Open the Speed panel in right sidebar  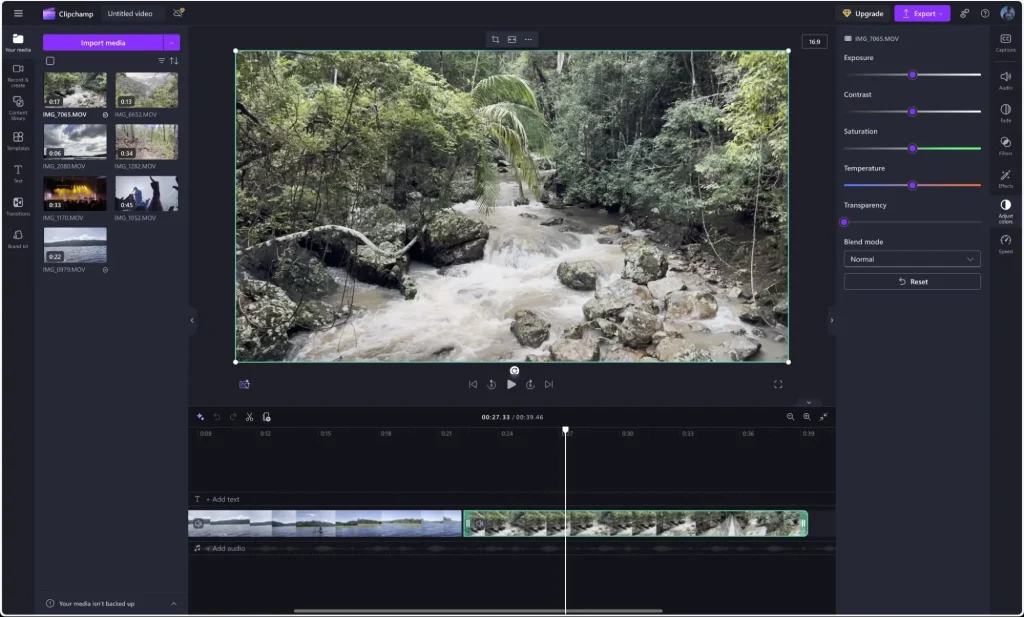(1005, 243)
